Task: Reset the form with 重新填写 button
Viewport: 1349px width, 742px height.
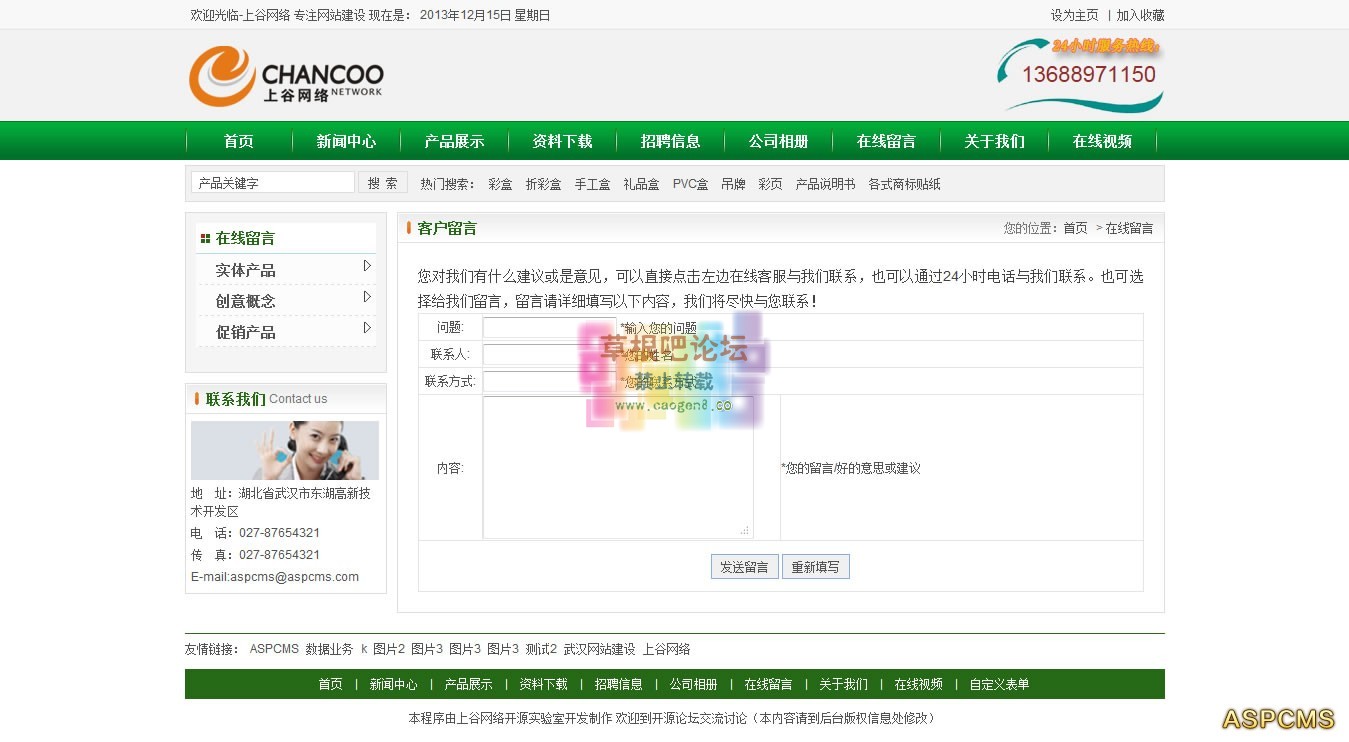Action: click(x=815, y=567)
